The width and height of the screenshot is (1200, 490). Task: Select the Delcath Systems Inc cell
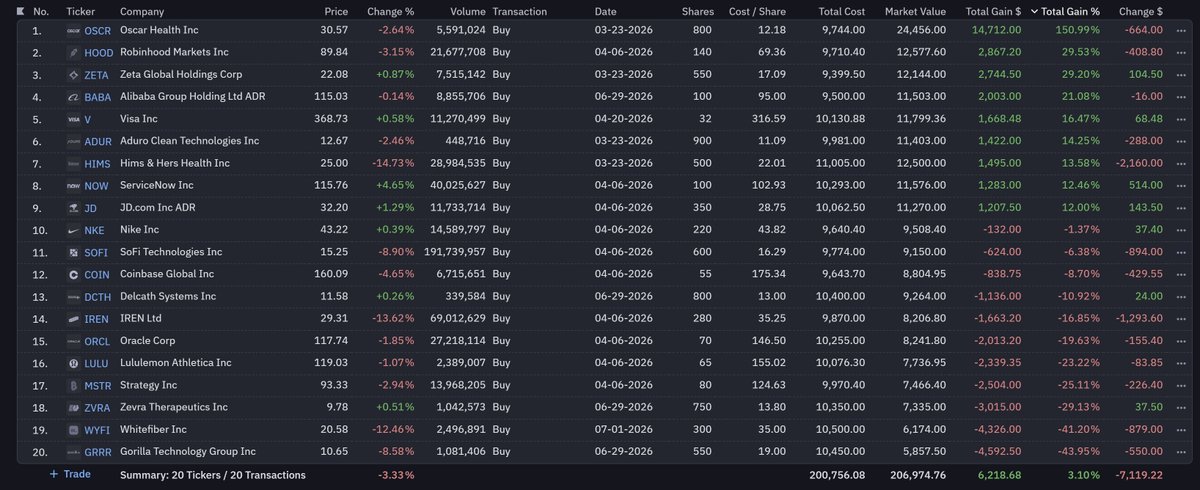pos(168,297)
